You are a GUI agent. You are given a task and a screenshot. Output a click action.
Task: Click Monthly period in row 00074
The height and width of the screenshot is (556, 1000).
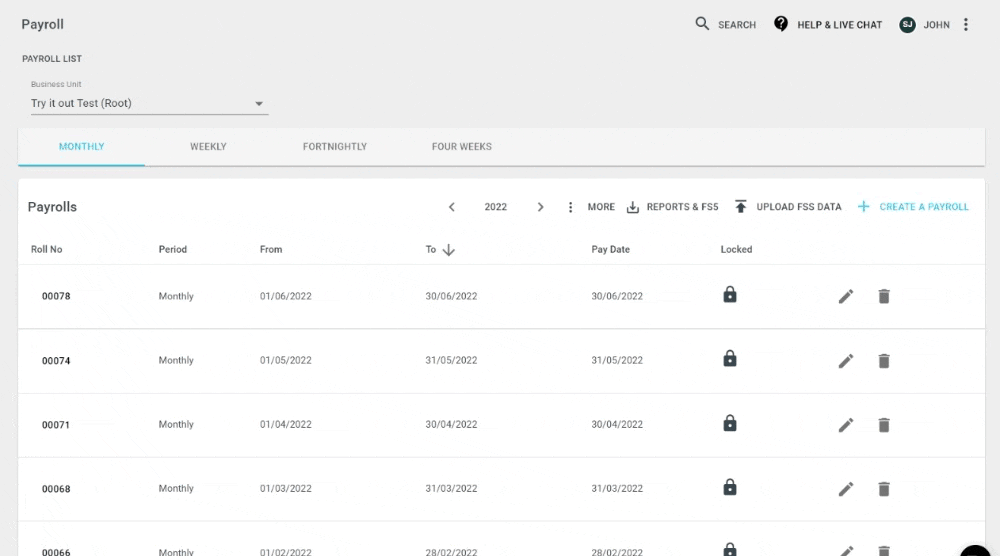click(x=176, y=360)
